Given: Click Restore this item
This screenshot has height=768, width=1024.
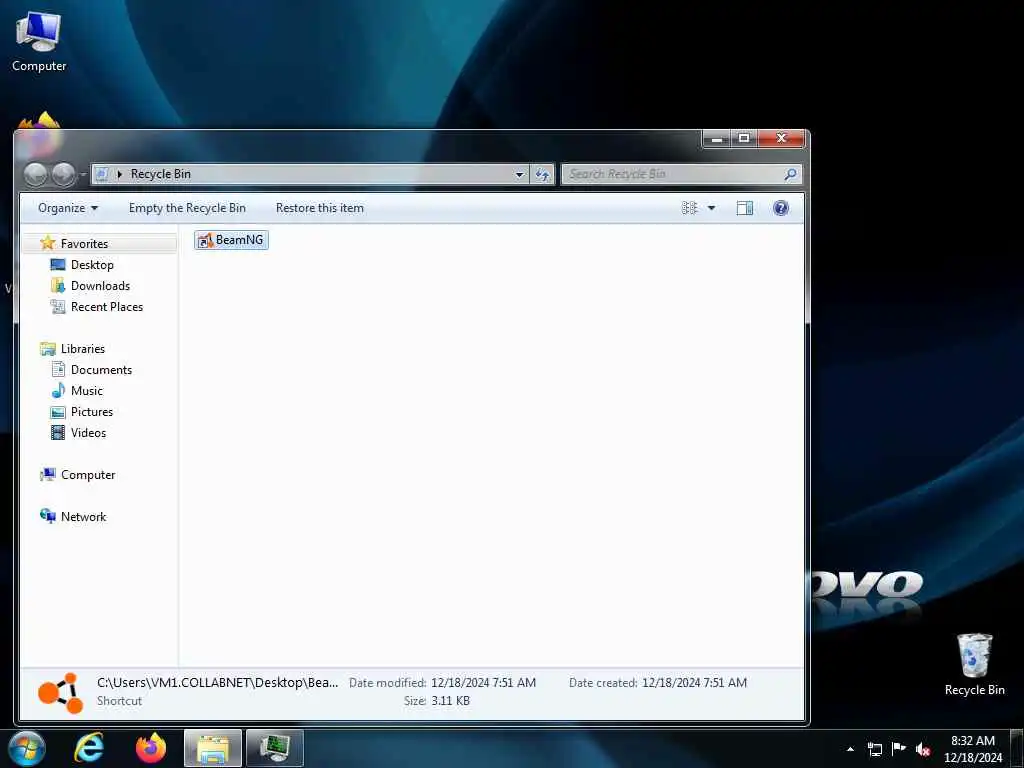Looking at the screenshot, I should [319, 208].
